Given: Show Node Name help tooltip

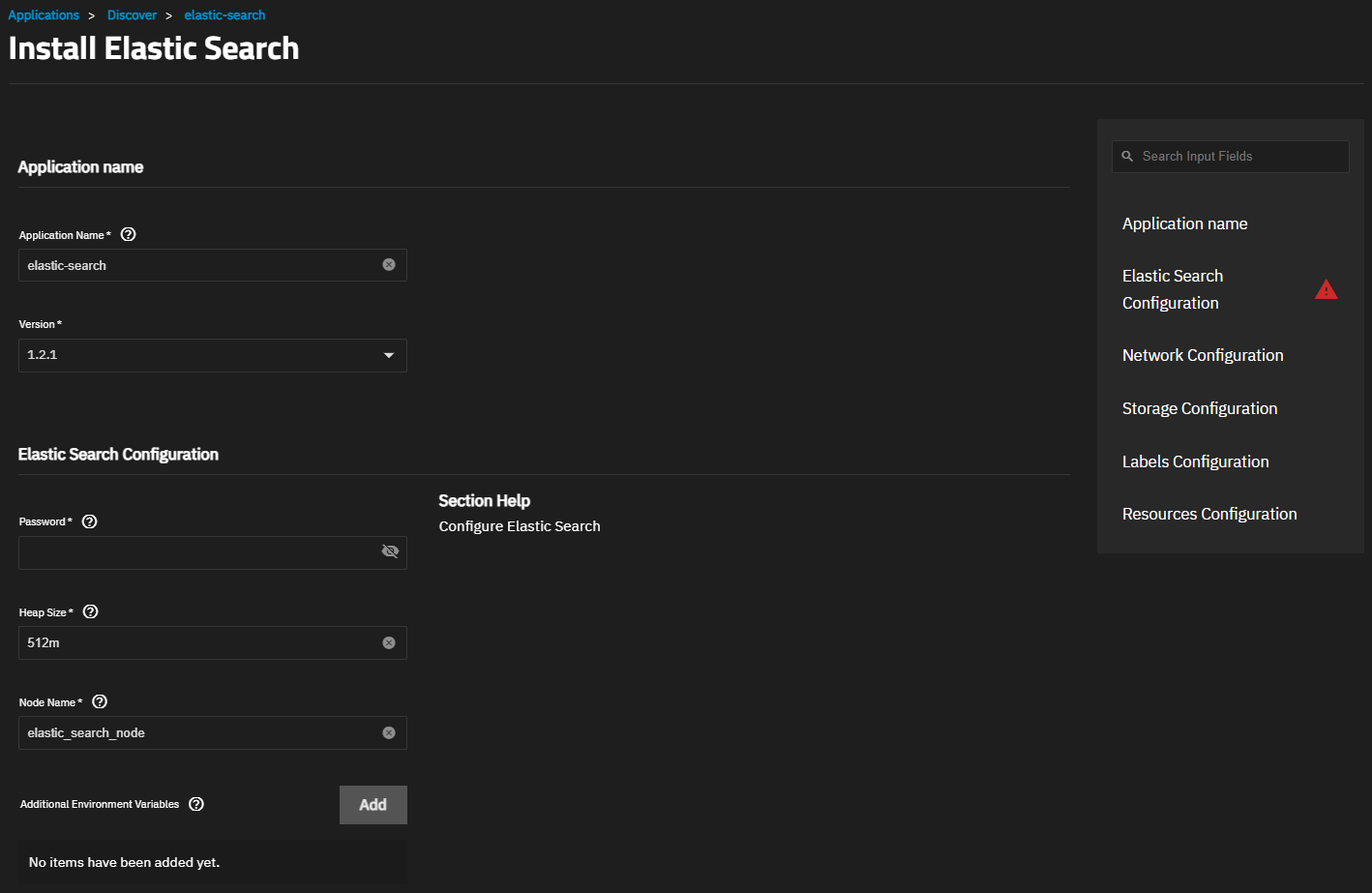Looking at the screenshot, I should [100, 701].
